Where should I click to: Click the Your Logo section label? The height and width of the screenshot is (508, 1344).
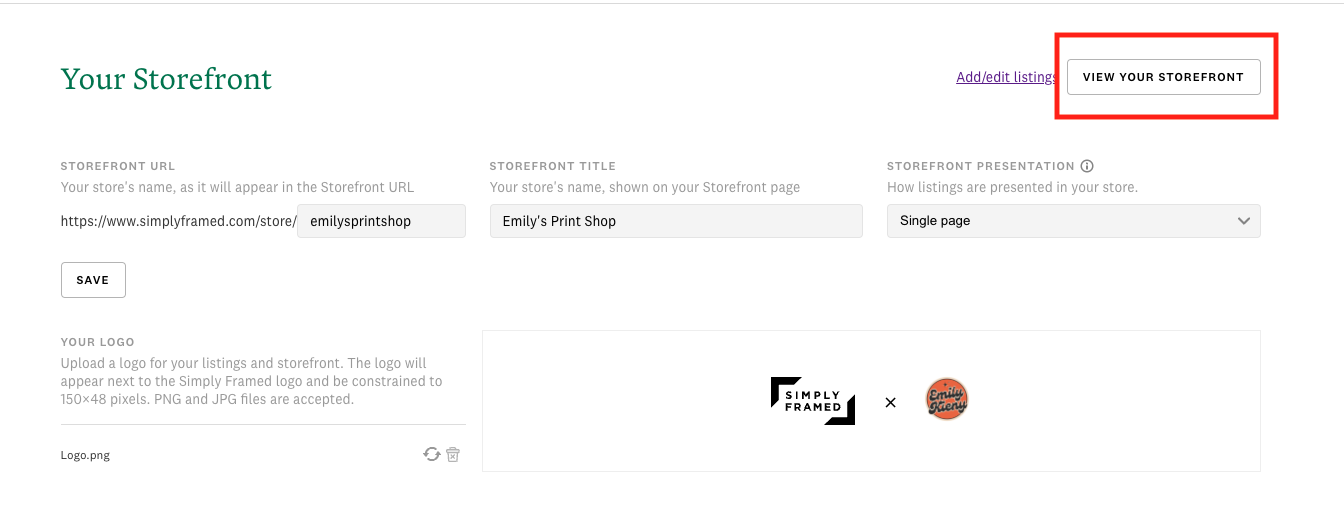[x=97, y=342]
